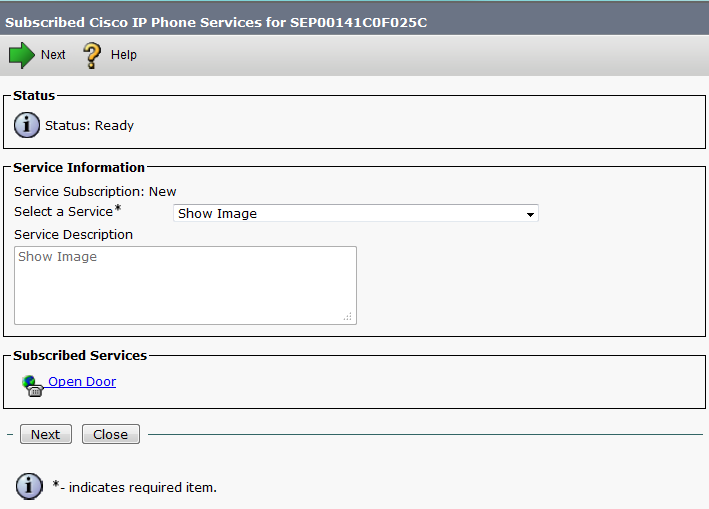709x509 pixels.
Task: Click the Service Information section heading
Action: coord(79,167)
